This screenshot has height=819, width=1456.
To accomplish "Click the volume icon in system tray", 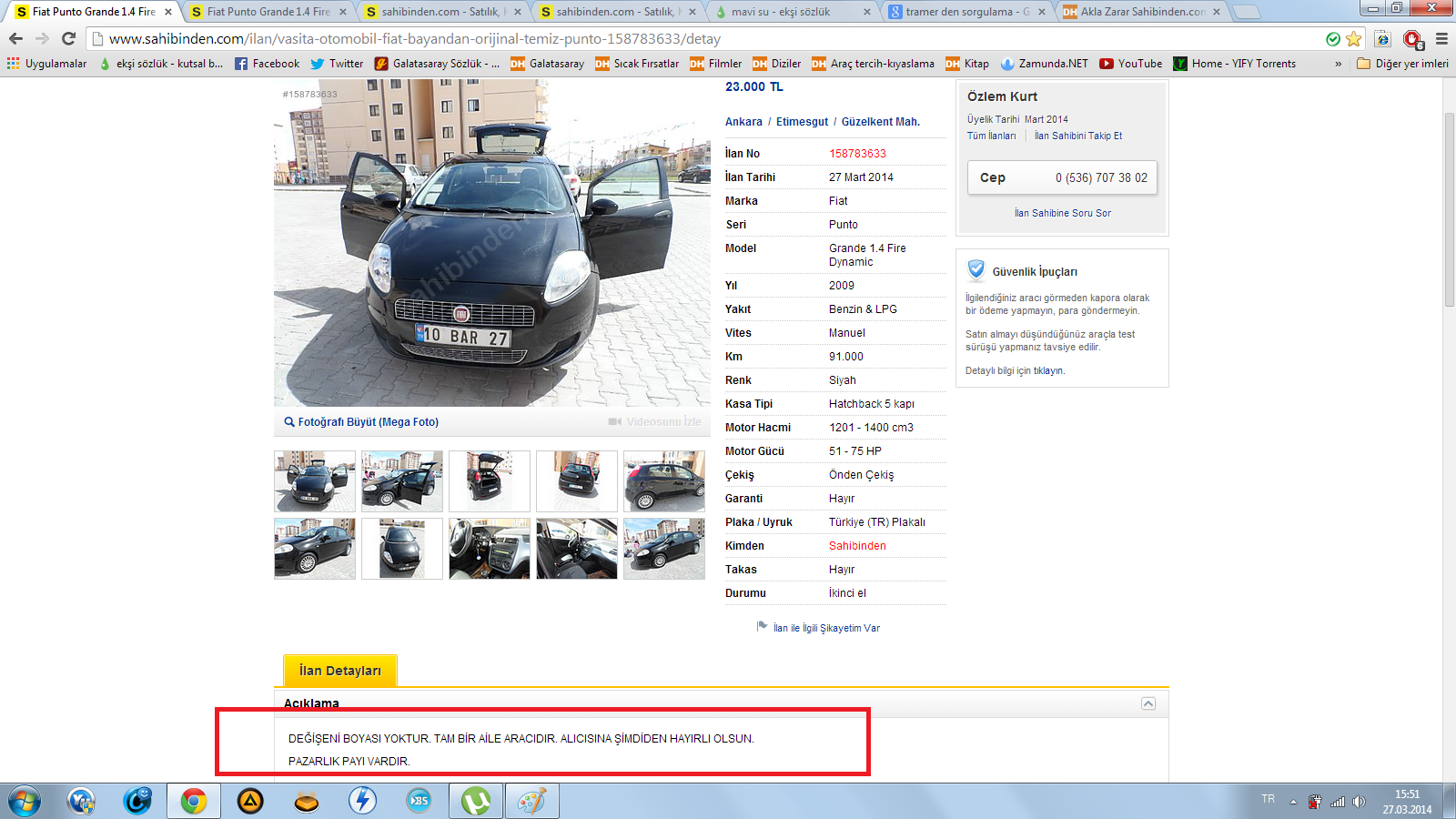I will pyautogui.click(x=1359, y=802).
